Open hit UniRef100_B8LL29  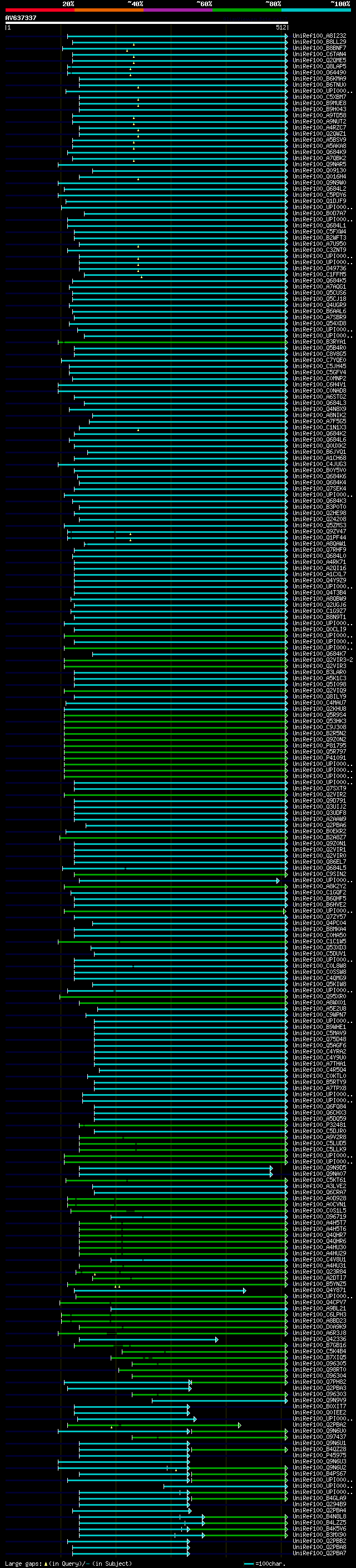[319, 42]
